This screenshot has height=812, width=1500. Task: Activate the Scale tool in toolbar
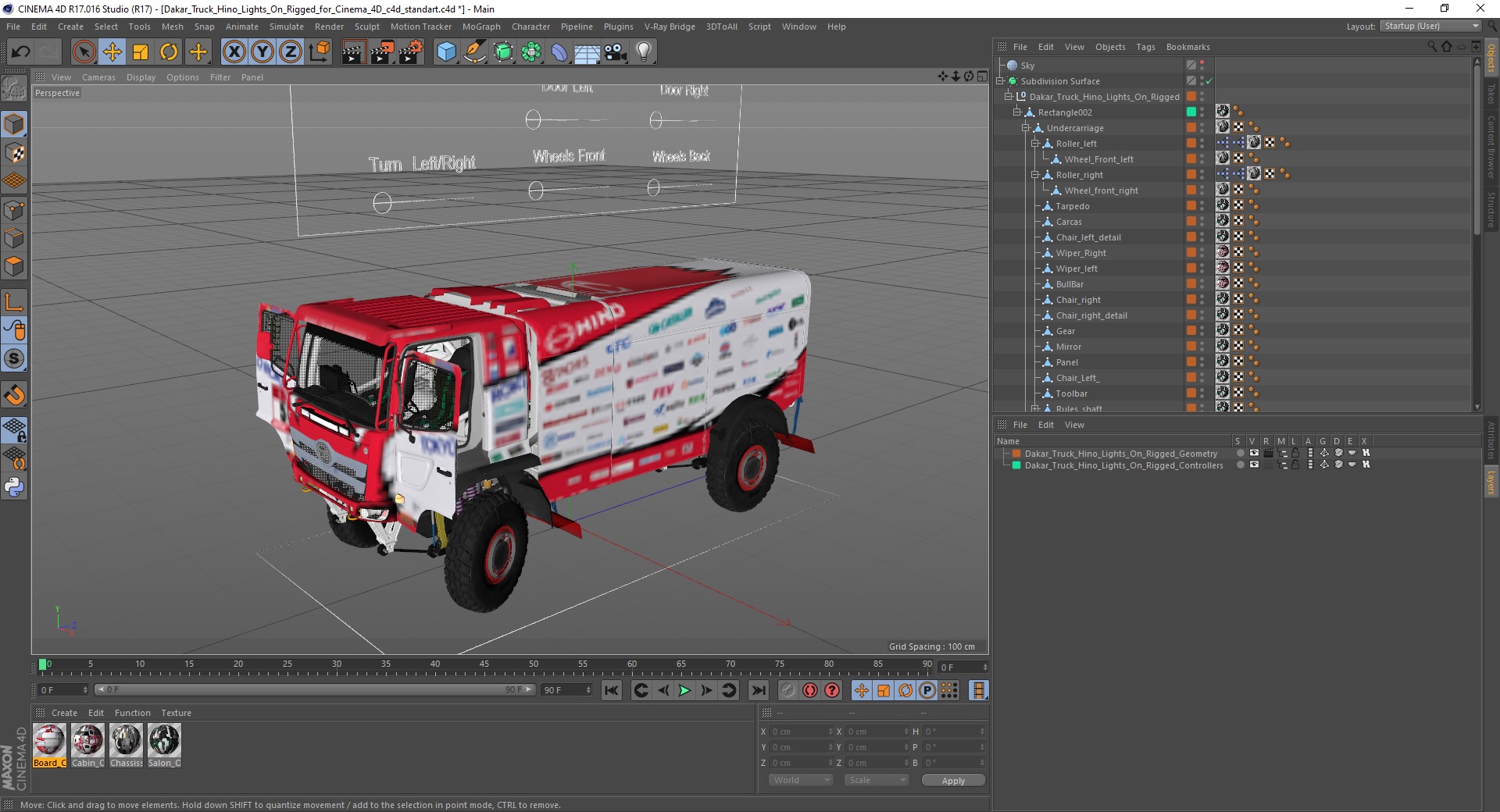click(x=141, y=52)
